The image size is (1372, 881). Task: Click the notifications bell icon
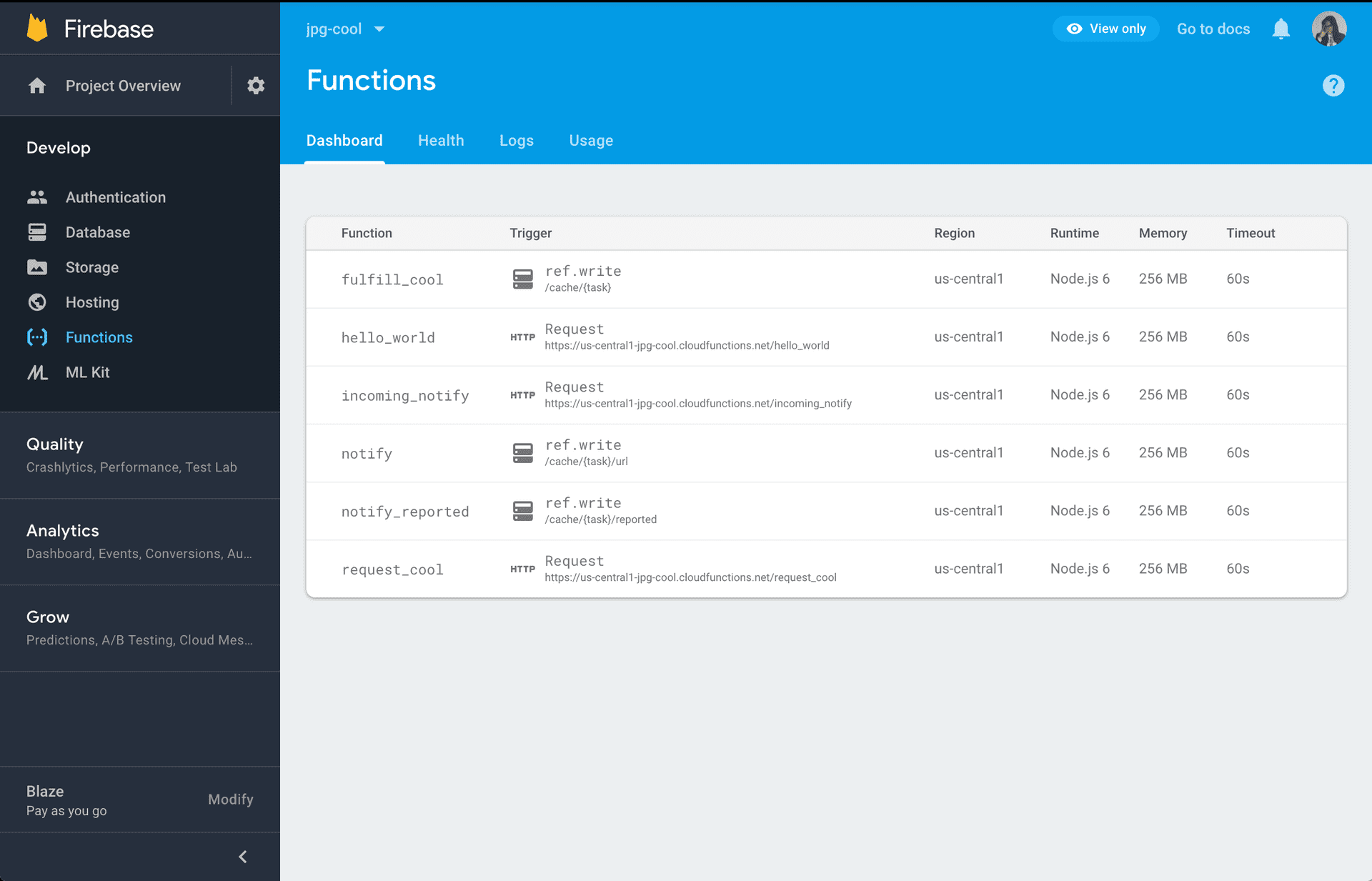click(x=1281, y=29)
